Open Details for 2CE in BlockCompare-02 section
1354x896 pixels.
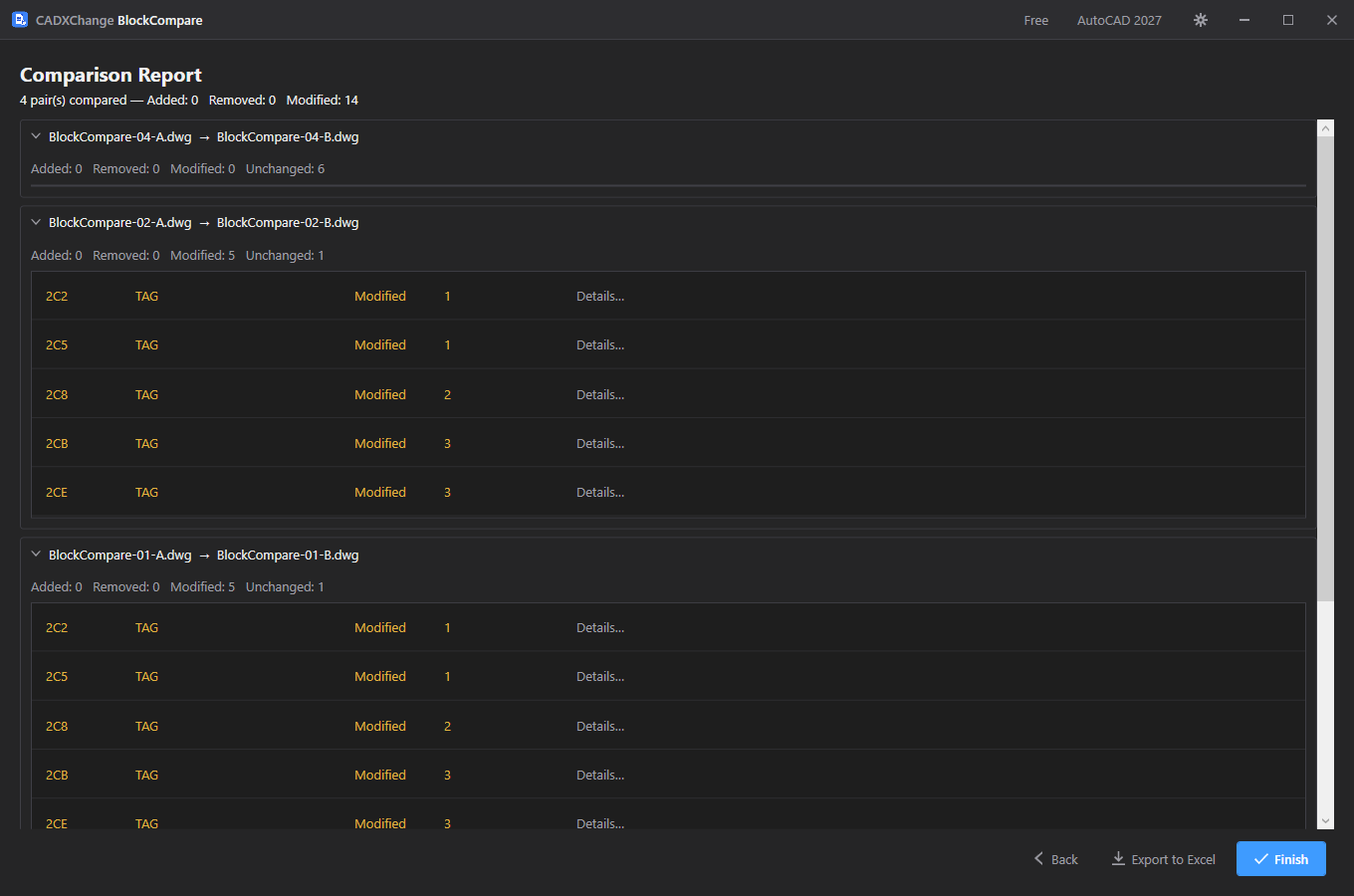(x=600, y=492)
